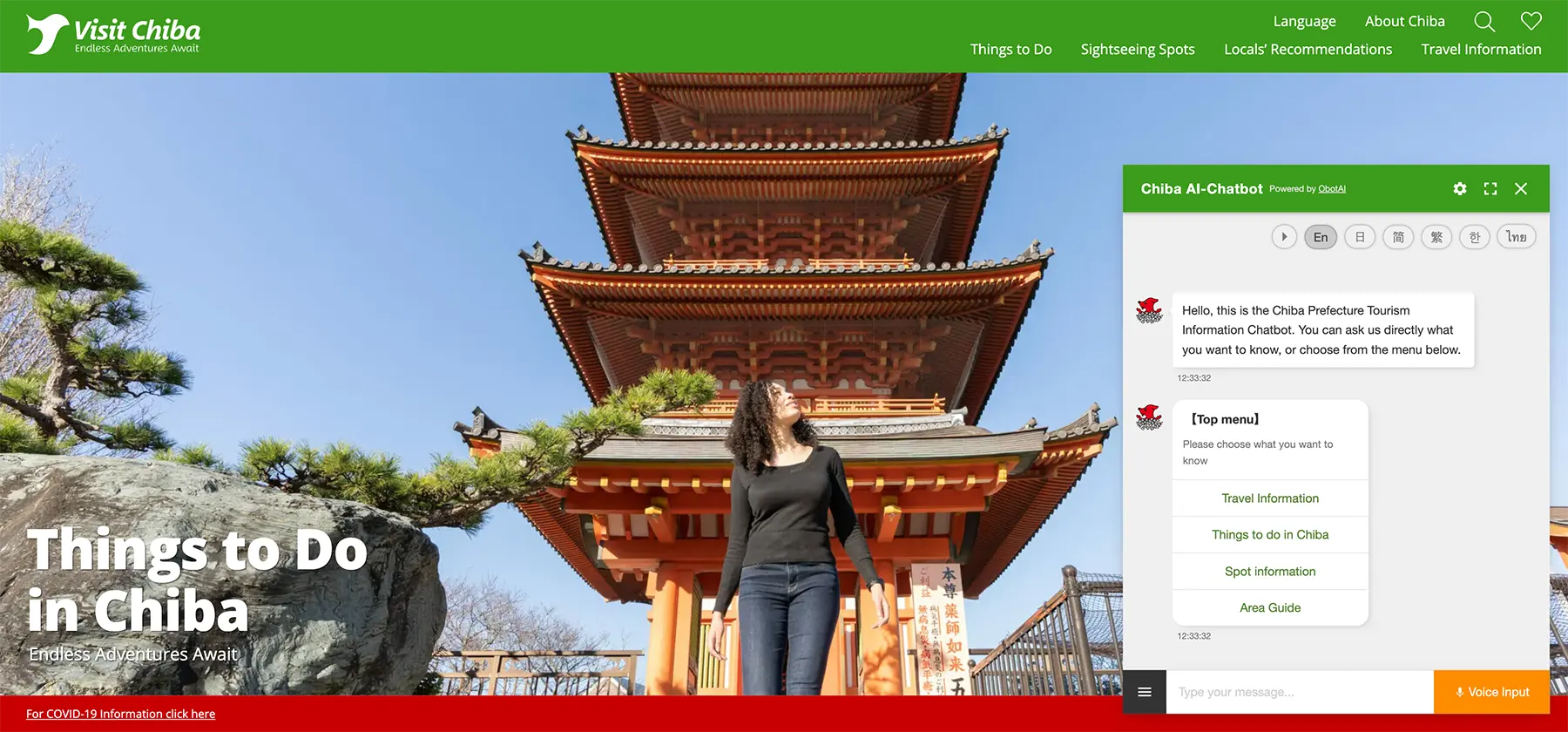Switch chatbot to Simplified Chinese
Image resolution: width=1568 pixels, height=732 pixels.
pos(1398,237)
